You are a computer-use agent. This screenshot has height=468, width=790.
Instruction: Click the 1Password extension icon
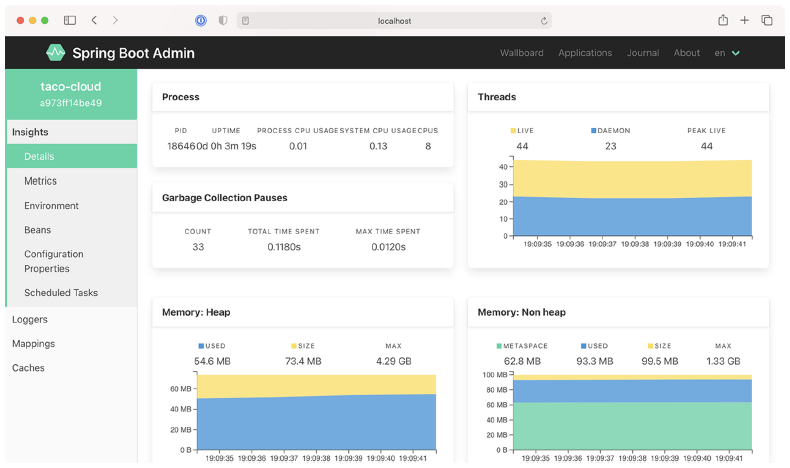click(x=201, y=20)
